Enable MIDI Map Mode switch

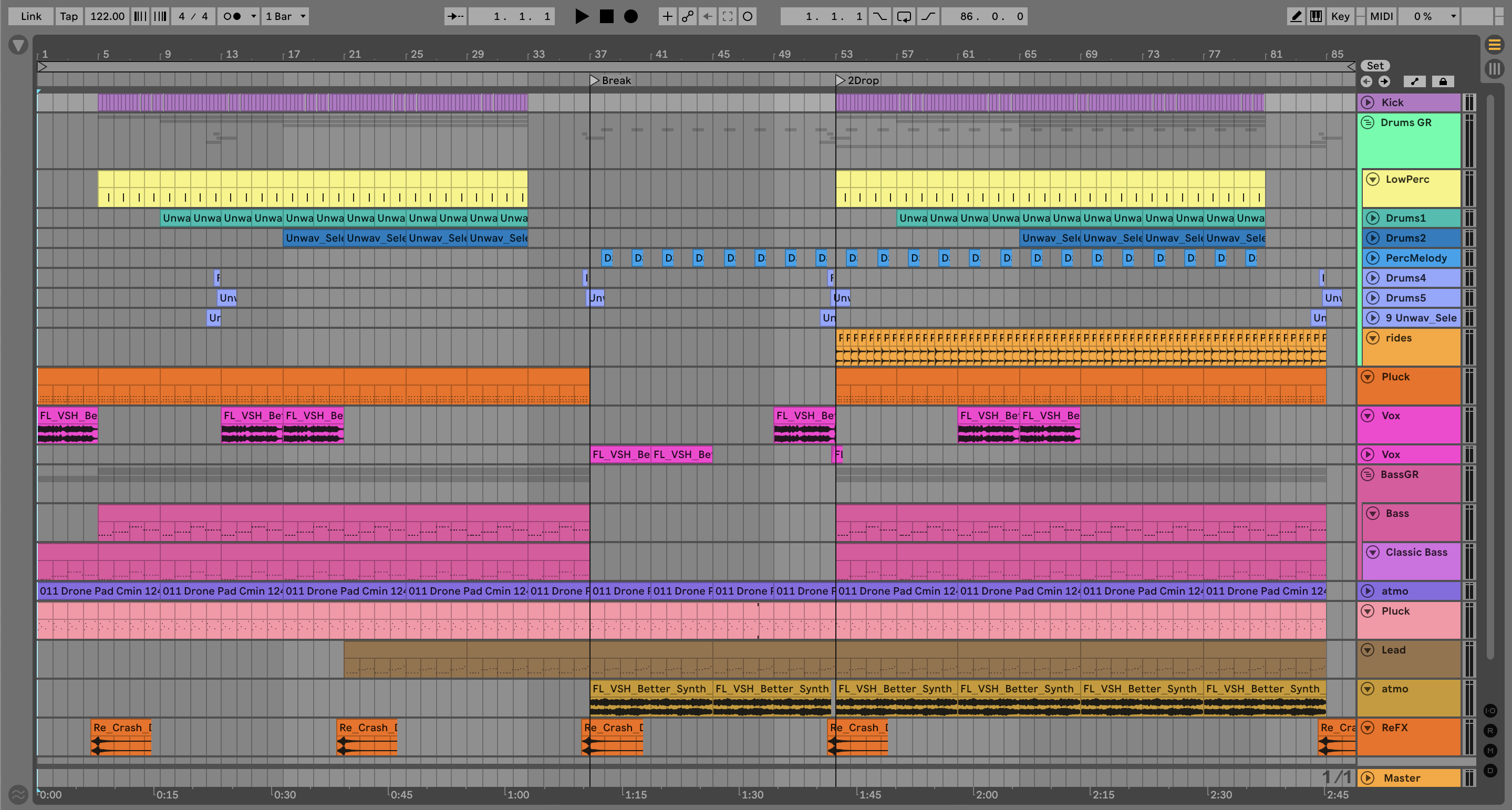[1381, 16]
